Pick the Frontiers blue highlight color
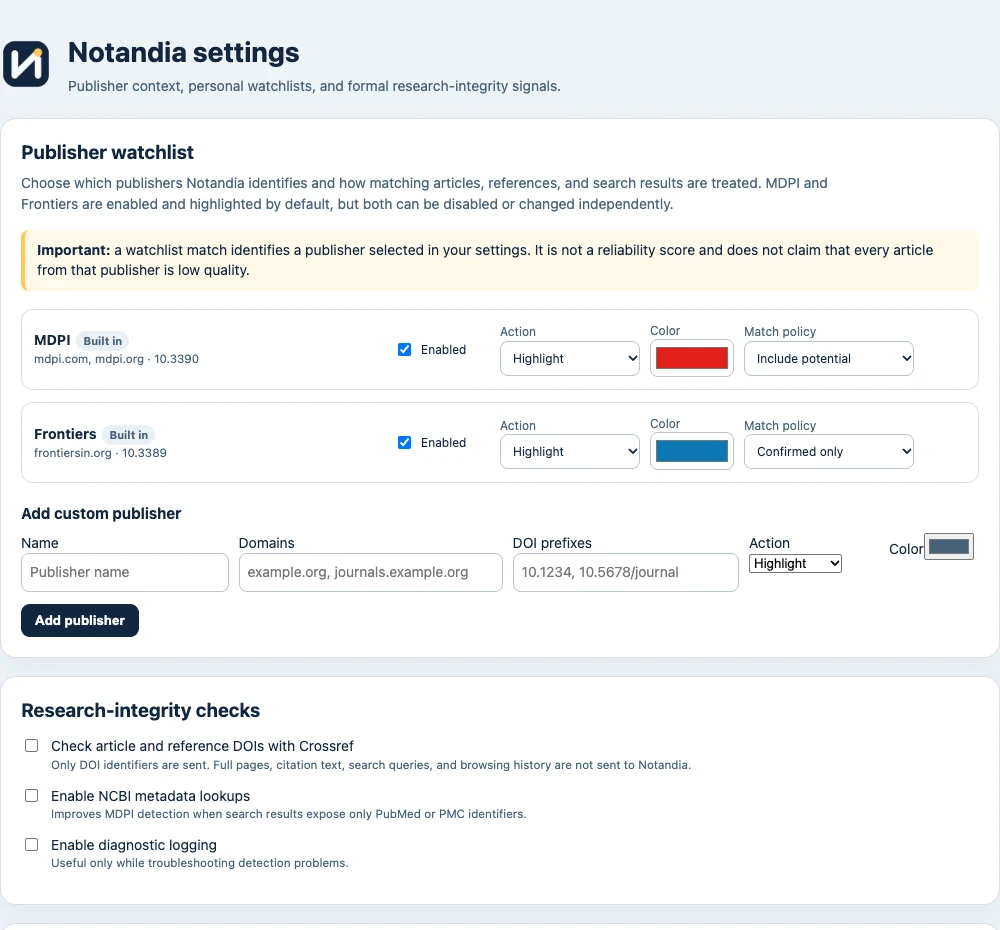This screenshot has height=930, width=1000. pos(692,451)
